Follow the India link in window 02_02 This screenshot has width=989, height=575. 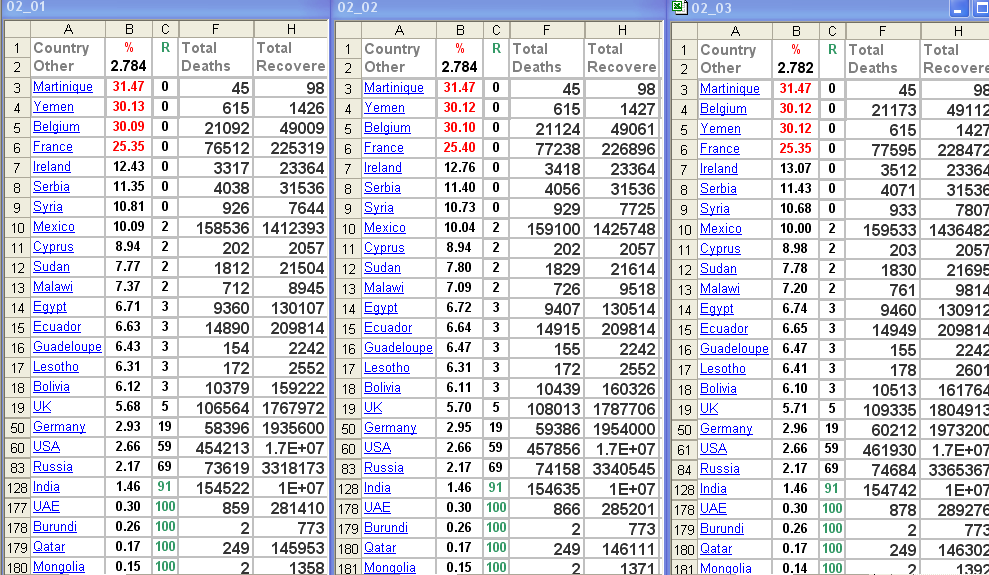coord(377,488)
